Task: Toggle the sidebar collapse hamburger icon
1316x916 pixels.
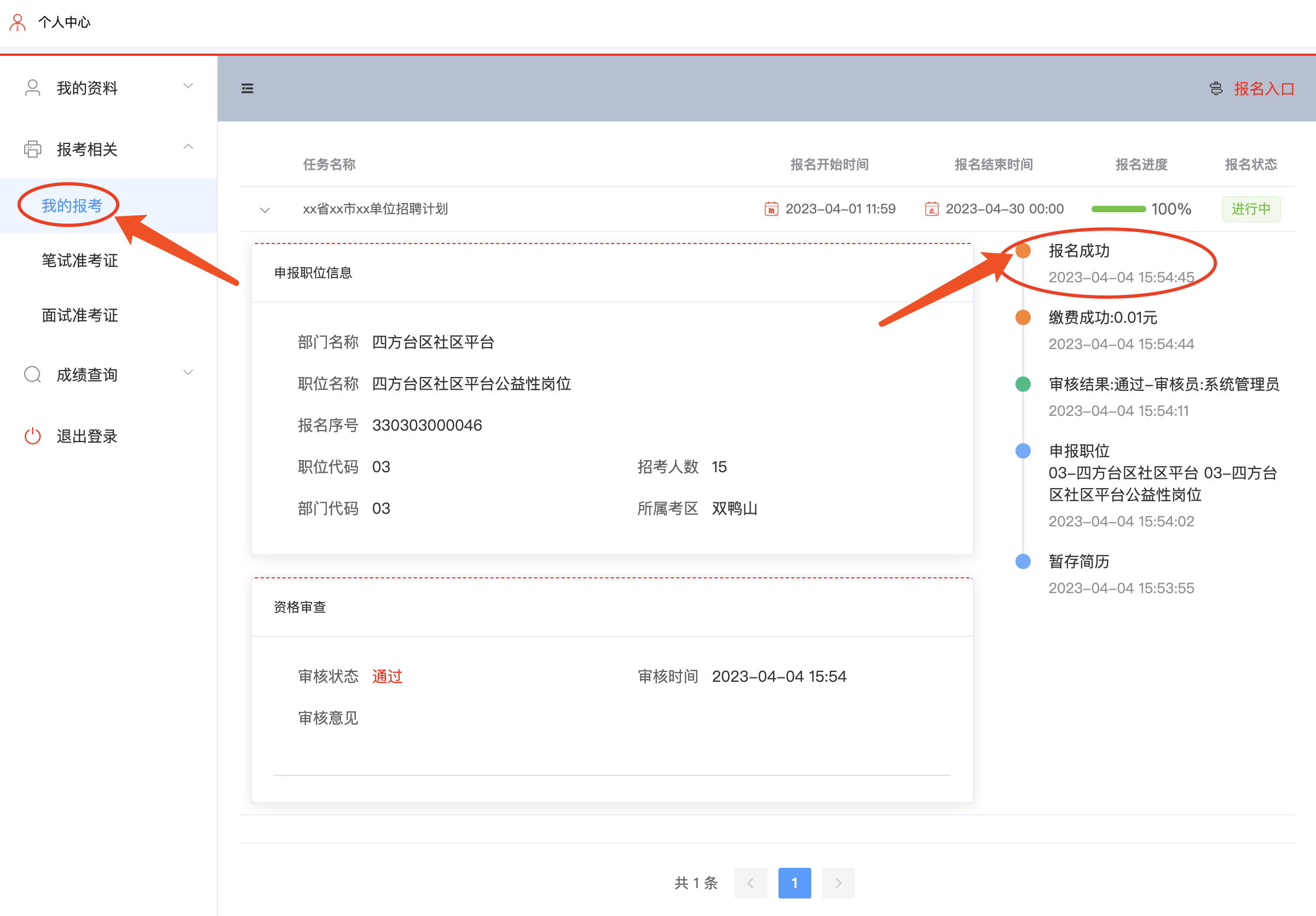Action: pos(247,89)
